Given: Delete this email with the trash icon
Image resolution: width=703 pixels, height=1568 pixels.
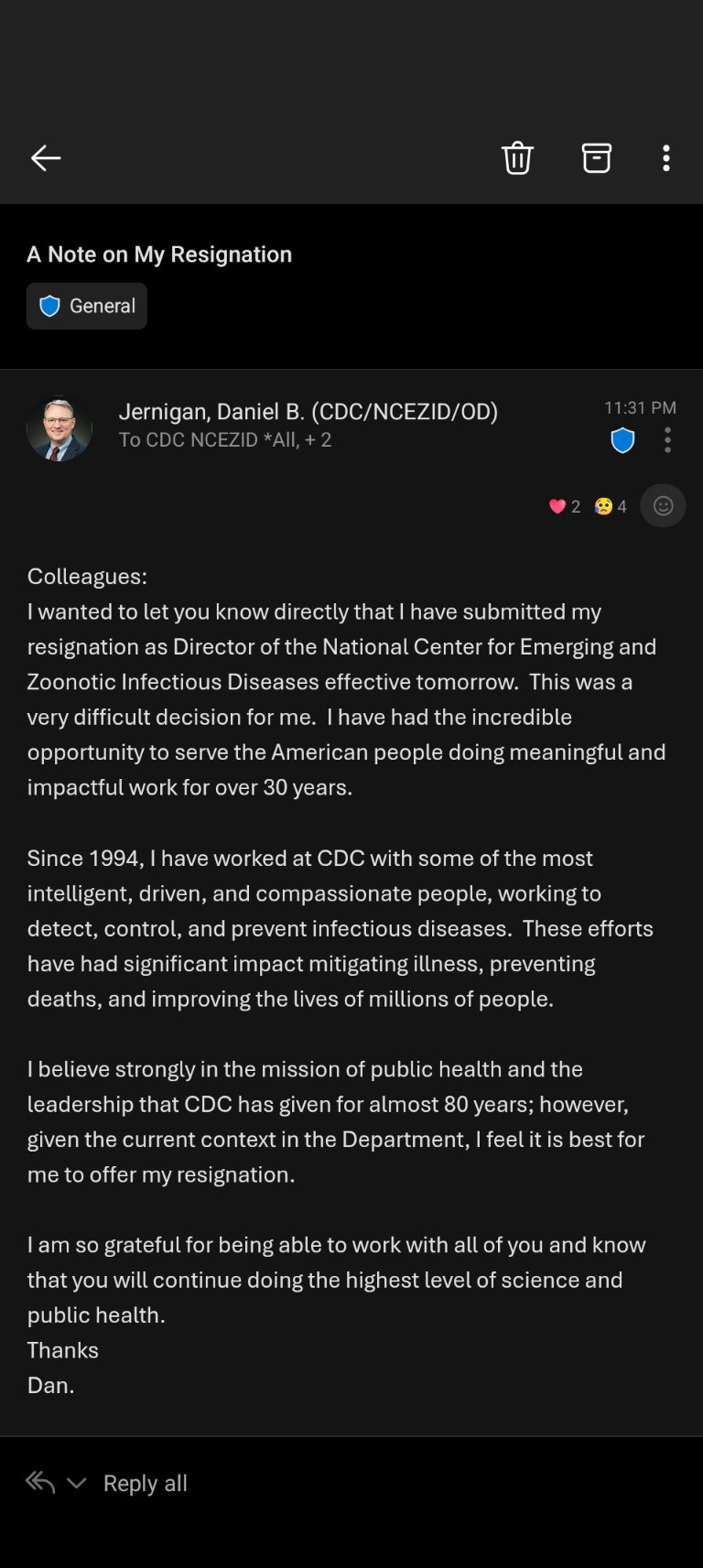Looking at the screenshot, I should tap(517, 158).
